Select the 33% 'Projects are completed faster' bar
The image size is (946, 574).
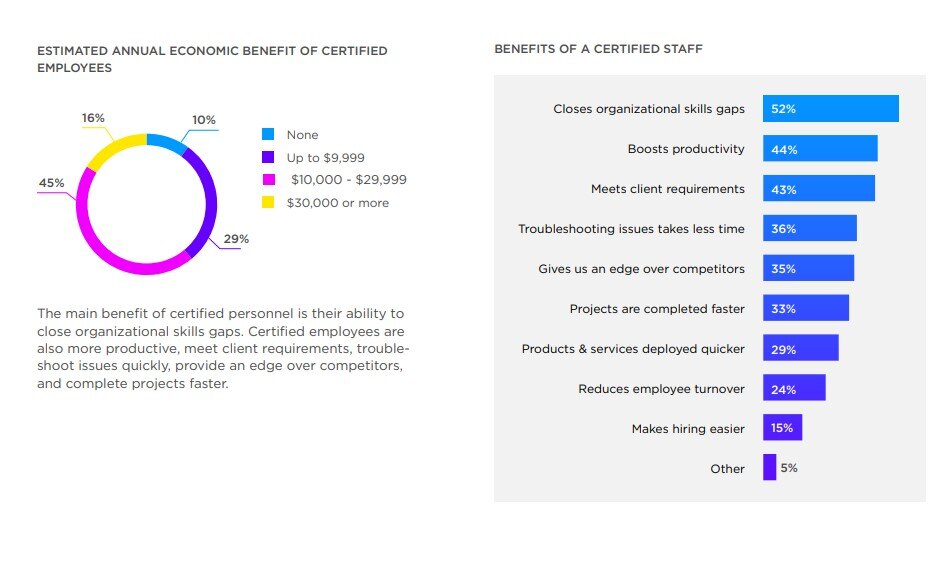805,309
